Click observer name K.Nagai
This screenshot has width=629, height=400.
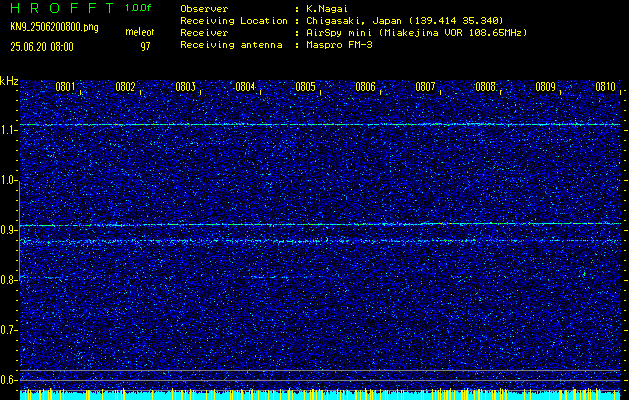point(326,8)
